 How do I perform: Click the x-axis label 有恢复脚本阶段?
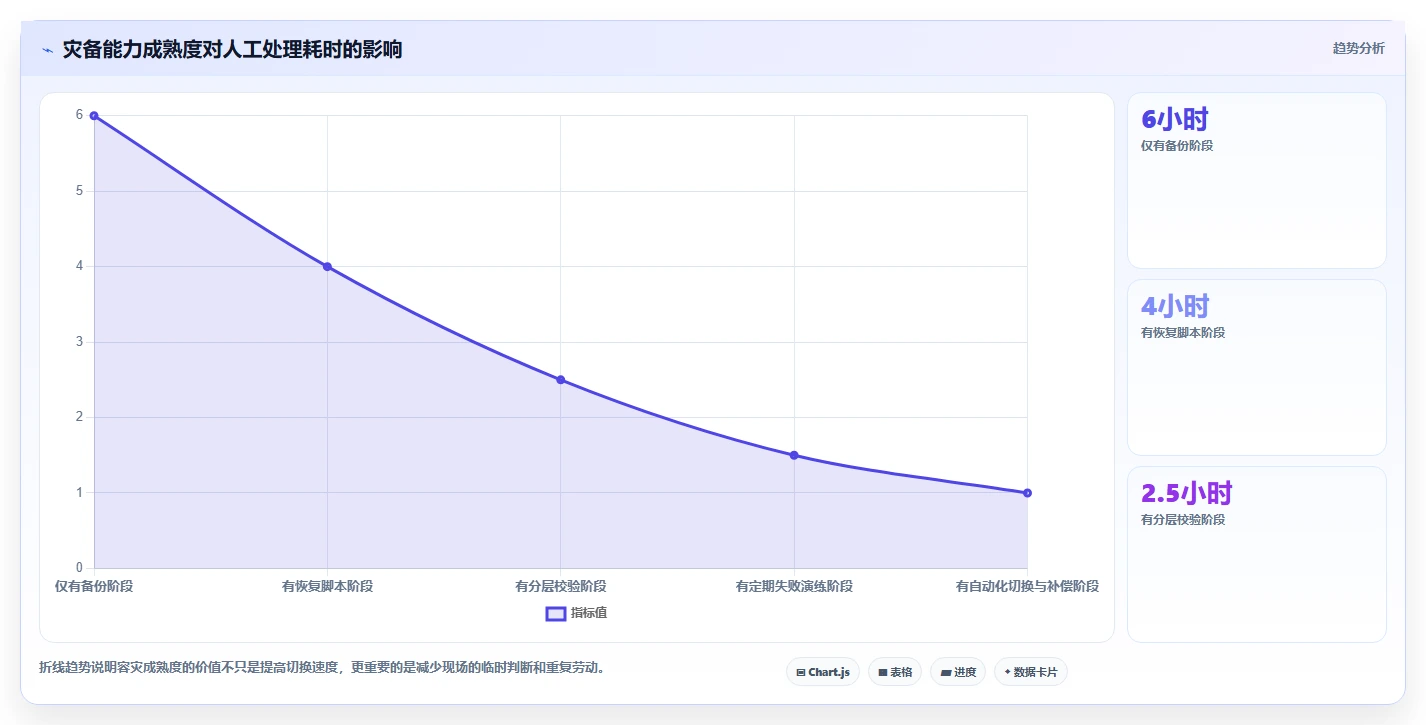327,586
